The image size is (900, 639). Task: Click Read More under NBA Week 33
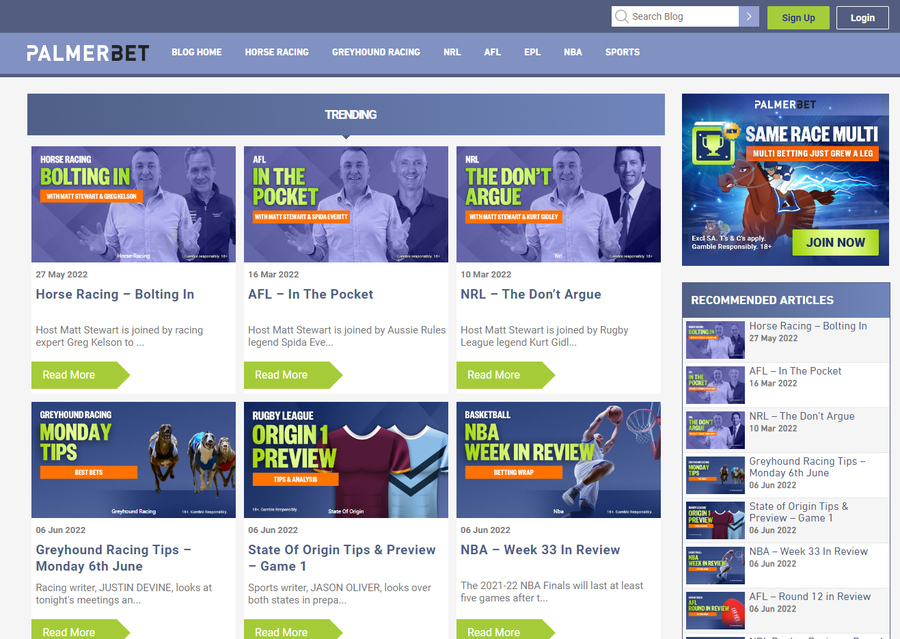click(505, 630)
